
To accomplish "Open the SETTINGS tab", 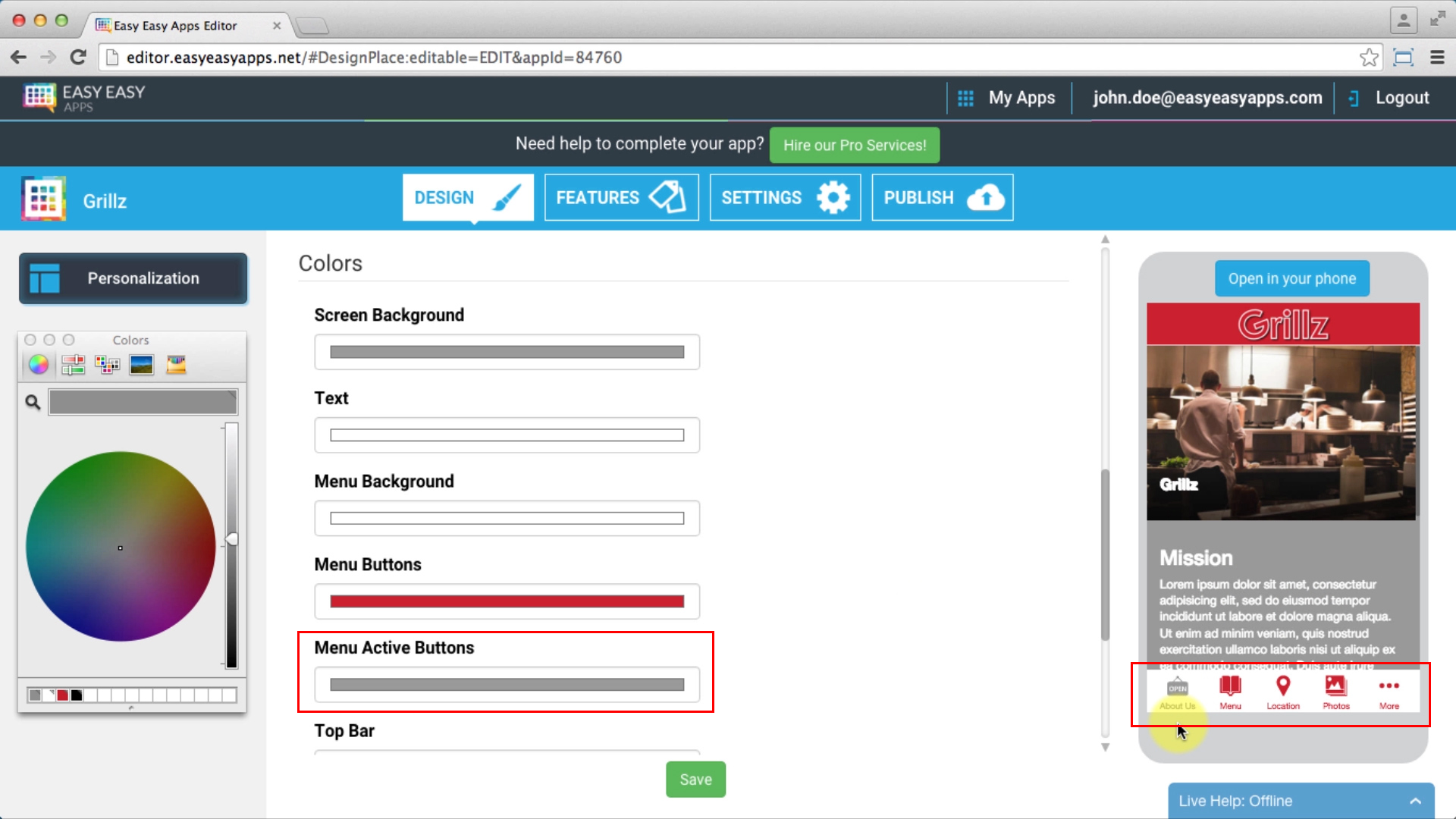I will tap(785, 198).
